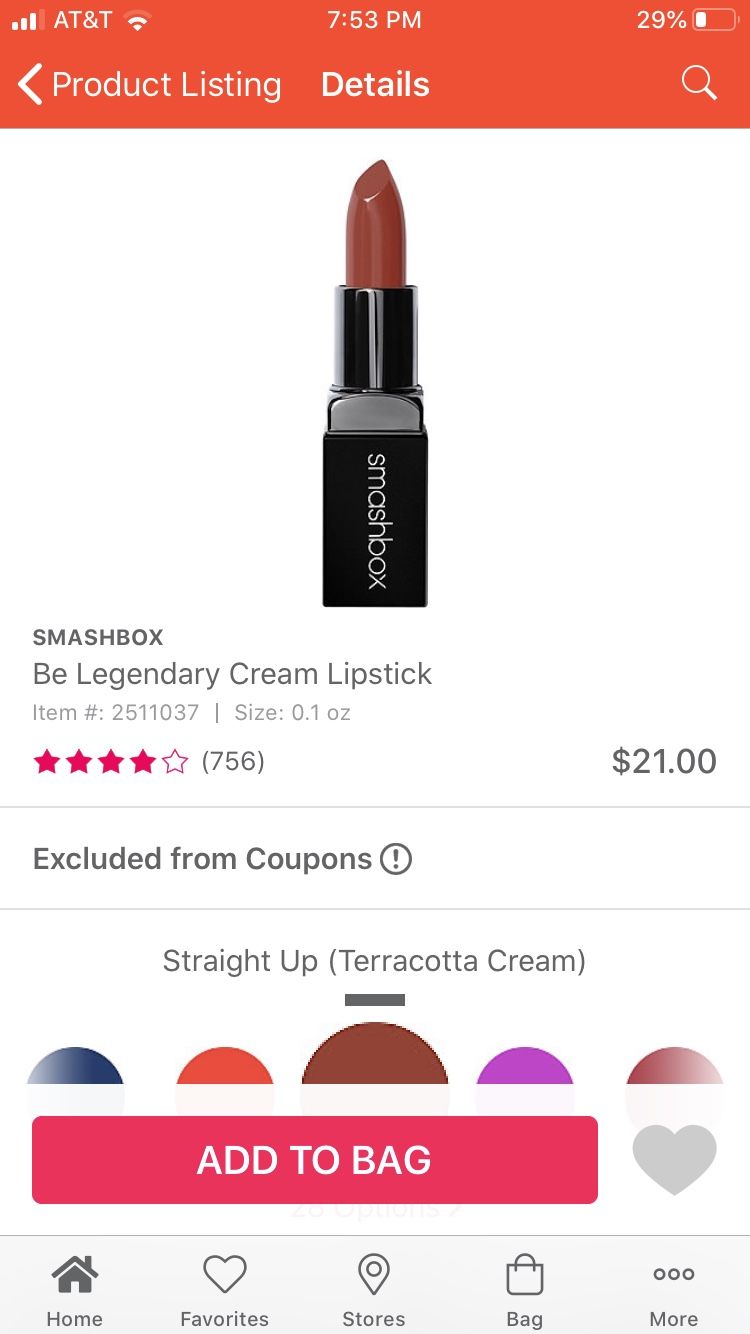Viewport: 750px width, 1334px height.
Task: Open the star rating reviews
Action: pos(110,763)
